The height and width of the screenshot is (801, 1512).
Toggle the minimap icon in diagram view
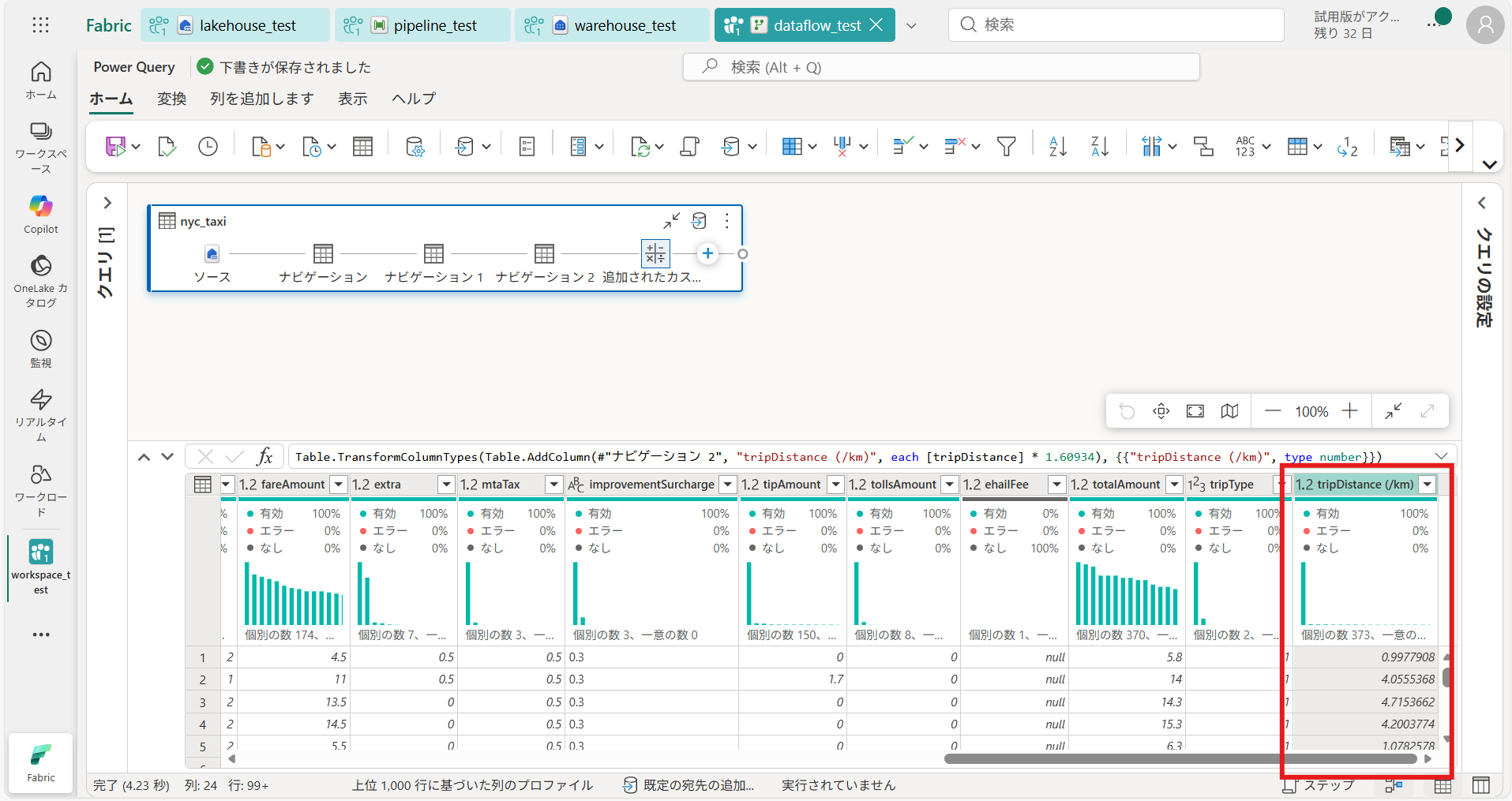[1229, 411]
